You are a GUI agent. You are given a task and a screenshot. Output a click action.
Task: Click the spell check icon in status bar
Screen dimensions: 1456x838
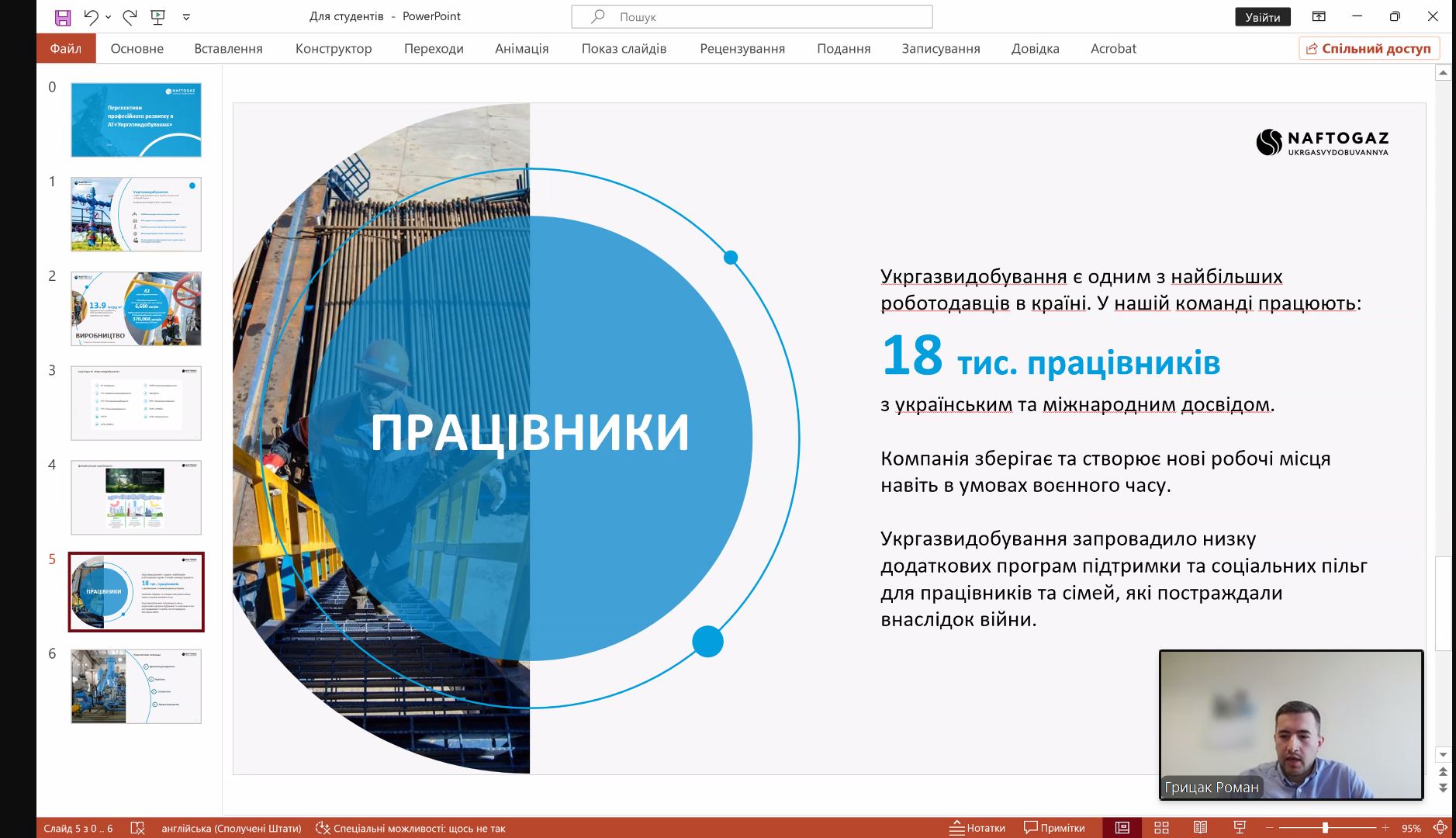(x=138, y=828)
